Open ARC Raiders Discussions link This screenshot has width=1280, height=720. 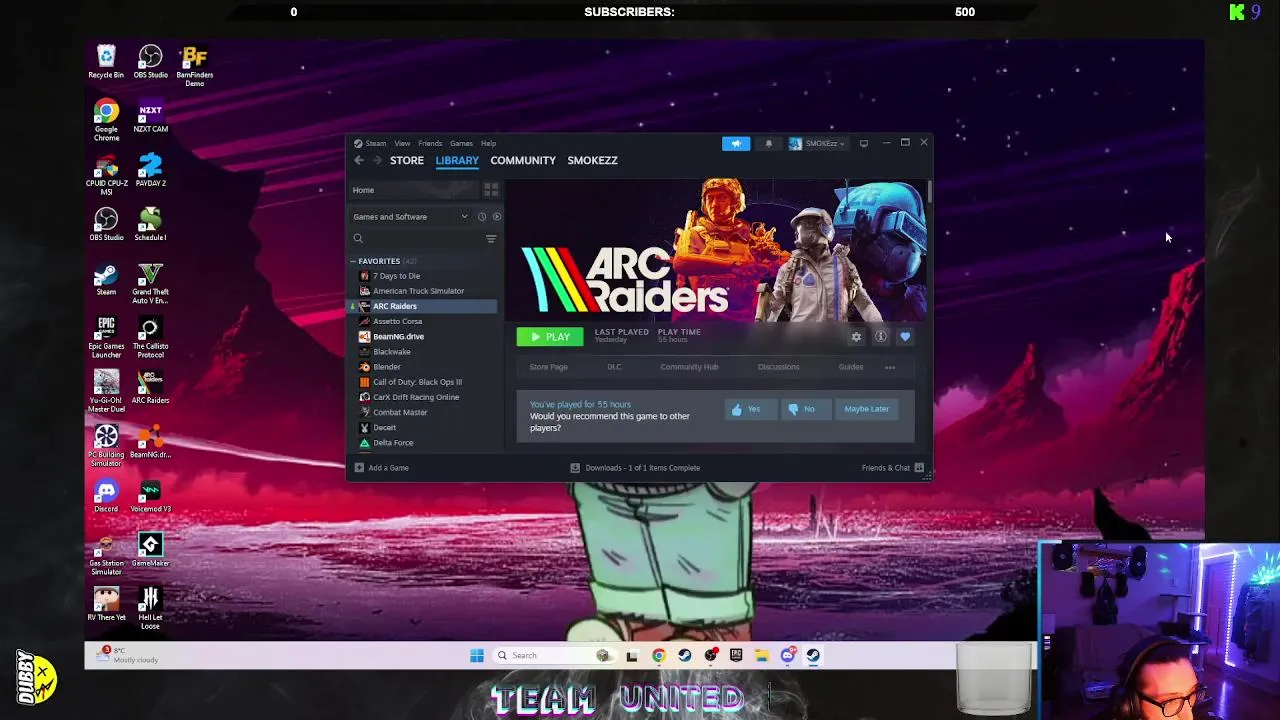778,367
